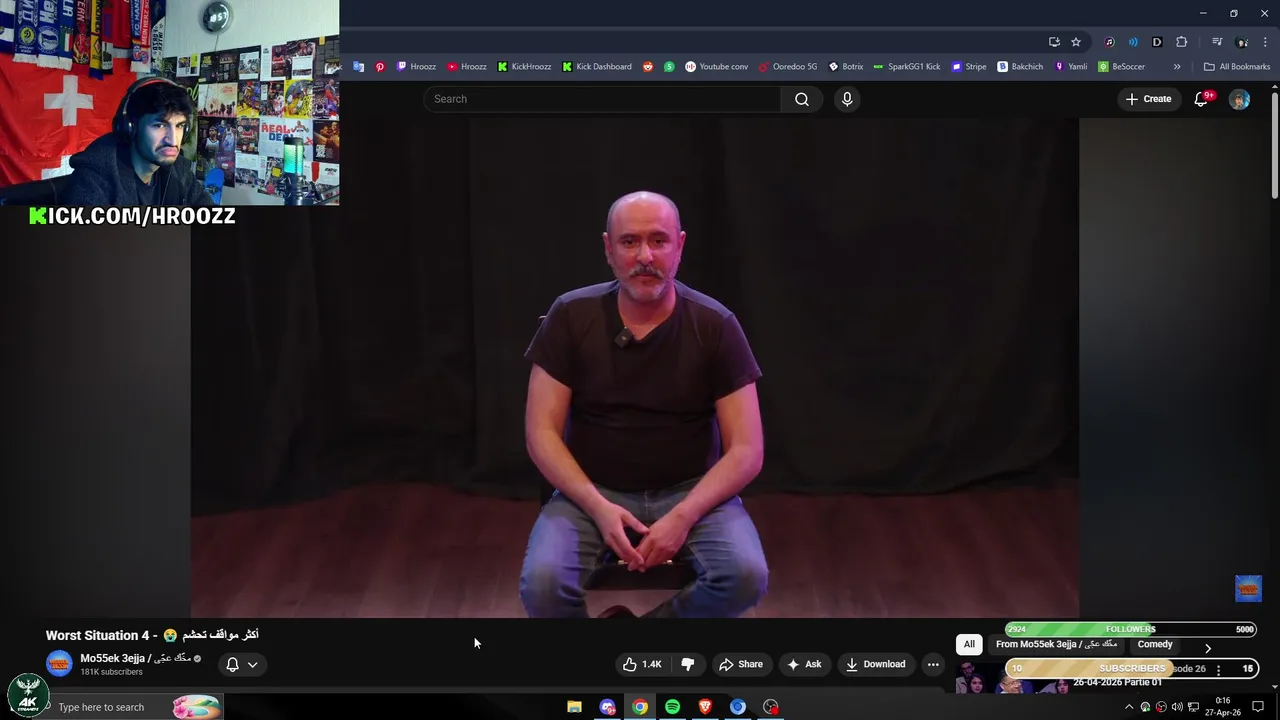
Task: Click the search magnifier button
Action: pyautogui.click(x=801, y=99)
